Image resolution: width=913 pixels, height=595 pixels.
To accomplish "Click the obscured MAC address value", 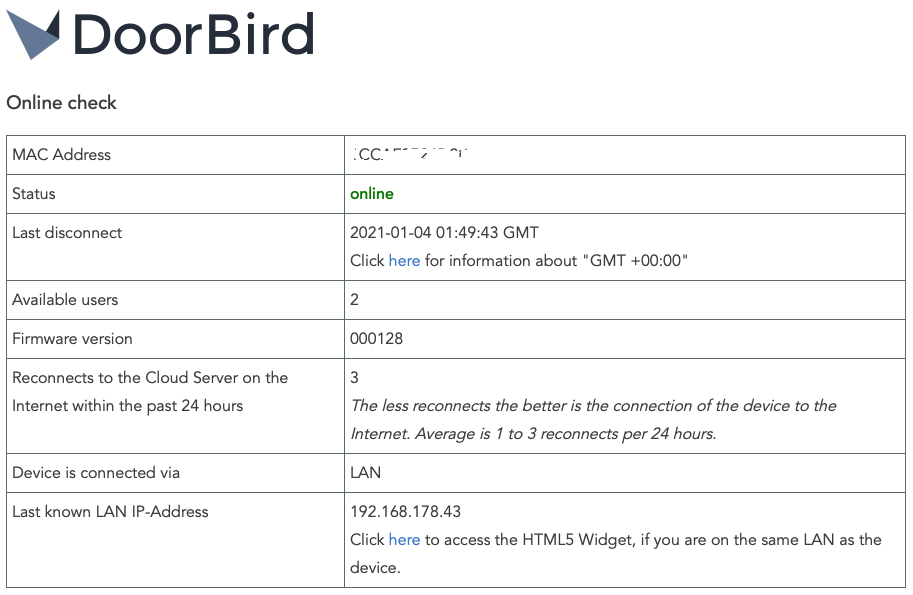I will pyautogui.click(x=410, y=154).
